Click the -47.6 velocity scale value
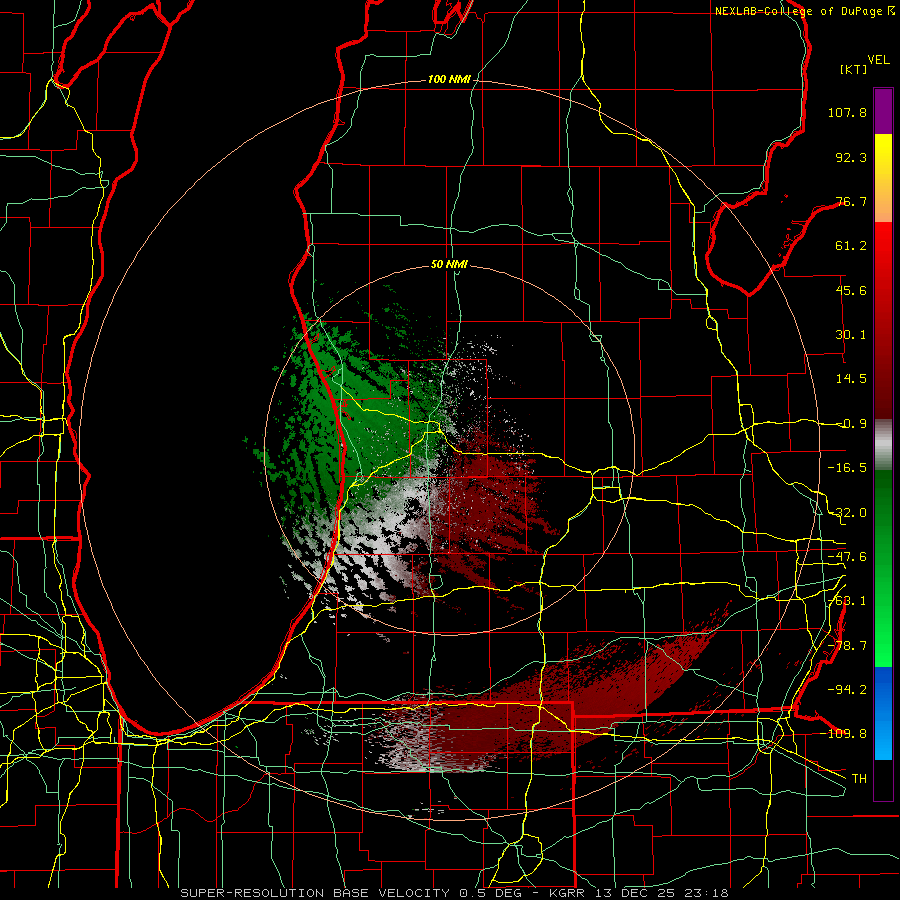Screen dimensions: 900x900 point(847,557)
